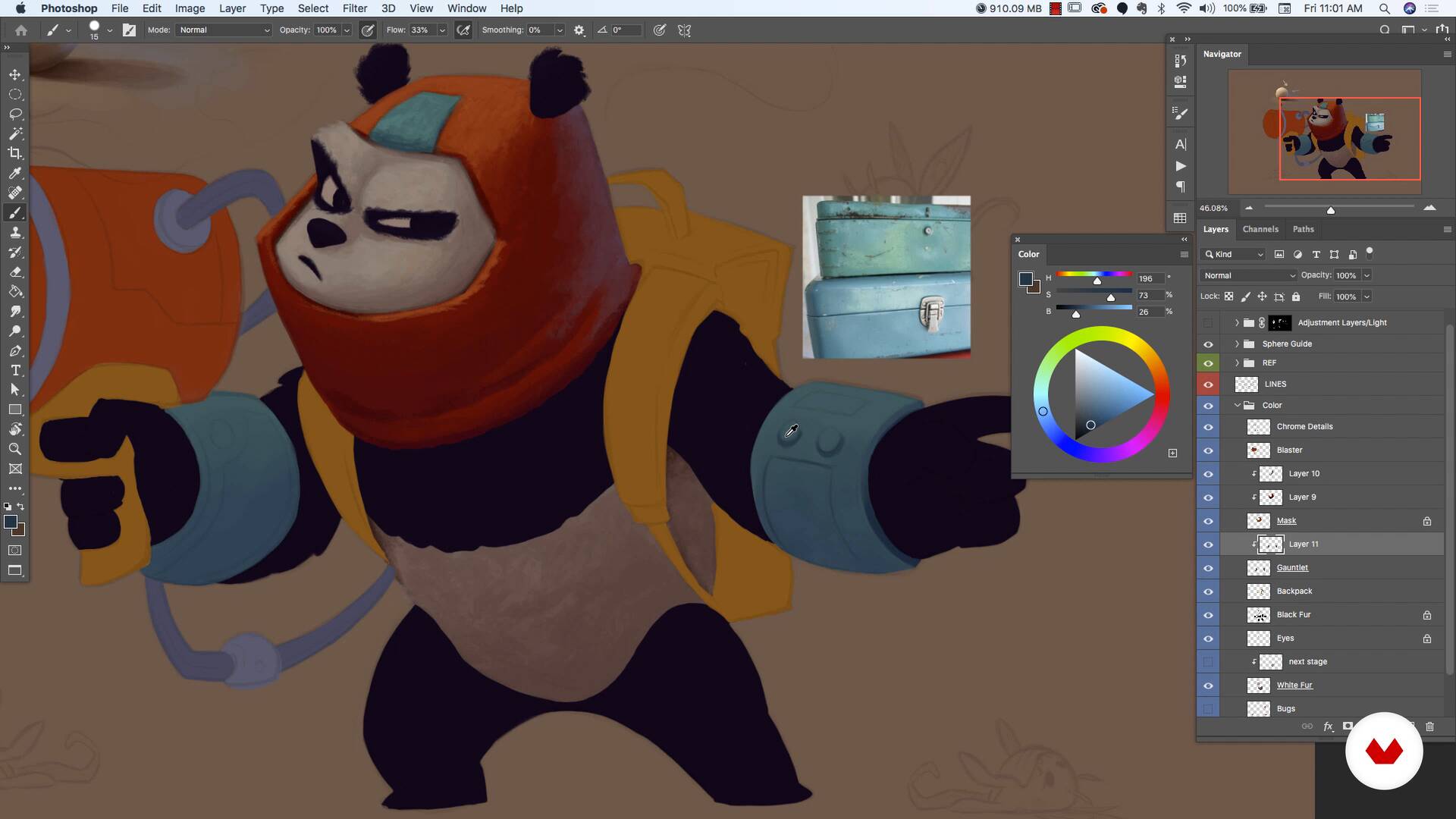The image size is (1456, 819).
Task: Open the Flow dropdown arrow
Action: tap(442, 30)
